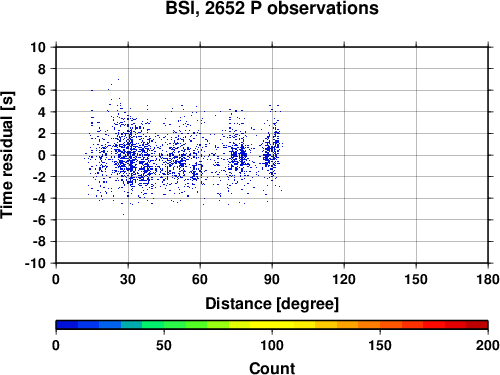Click y-axis tick label '-2'

39,177
